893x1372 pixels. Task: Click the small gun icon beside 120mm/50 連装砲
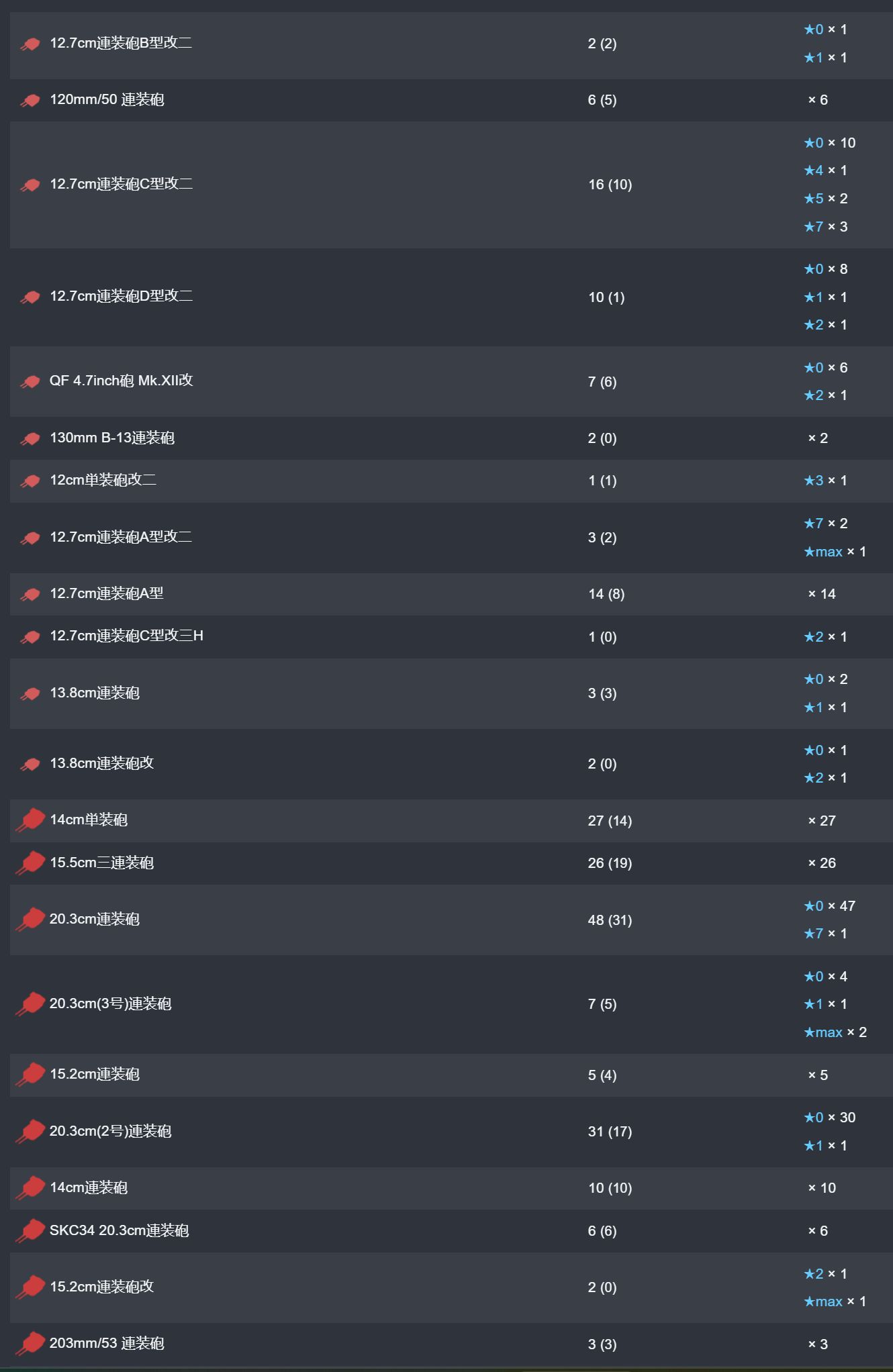point(30,101)
